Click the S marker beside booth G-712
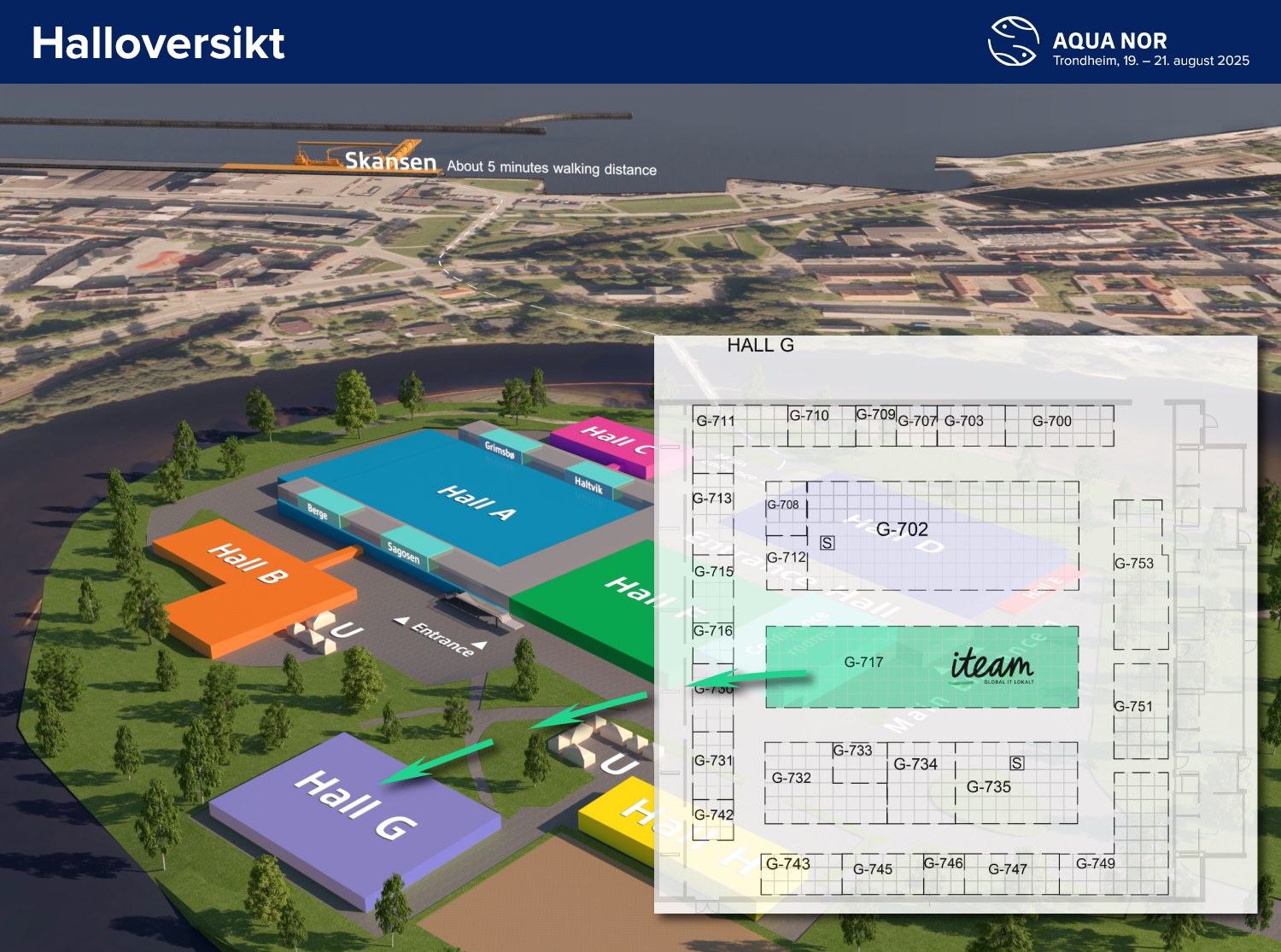Screen dimensions: 1281x952 (x=827, y=543)
